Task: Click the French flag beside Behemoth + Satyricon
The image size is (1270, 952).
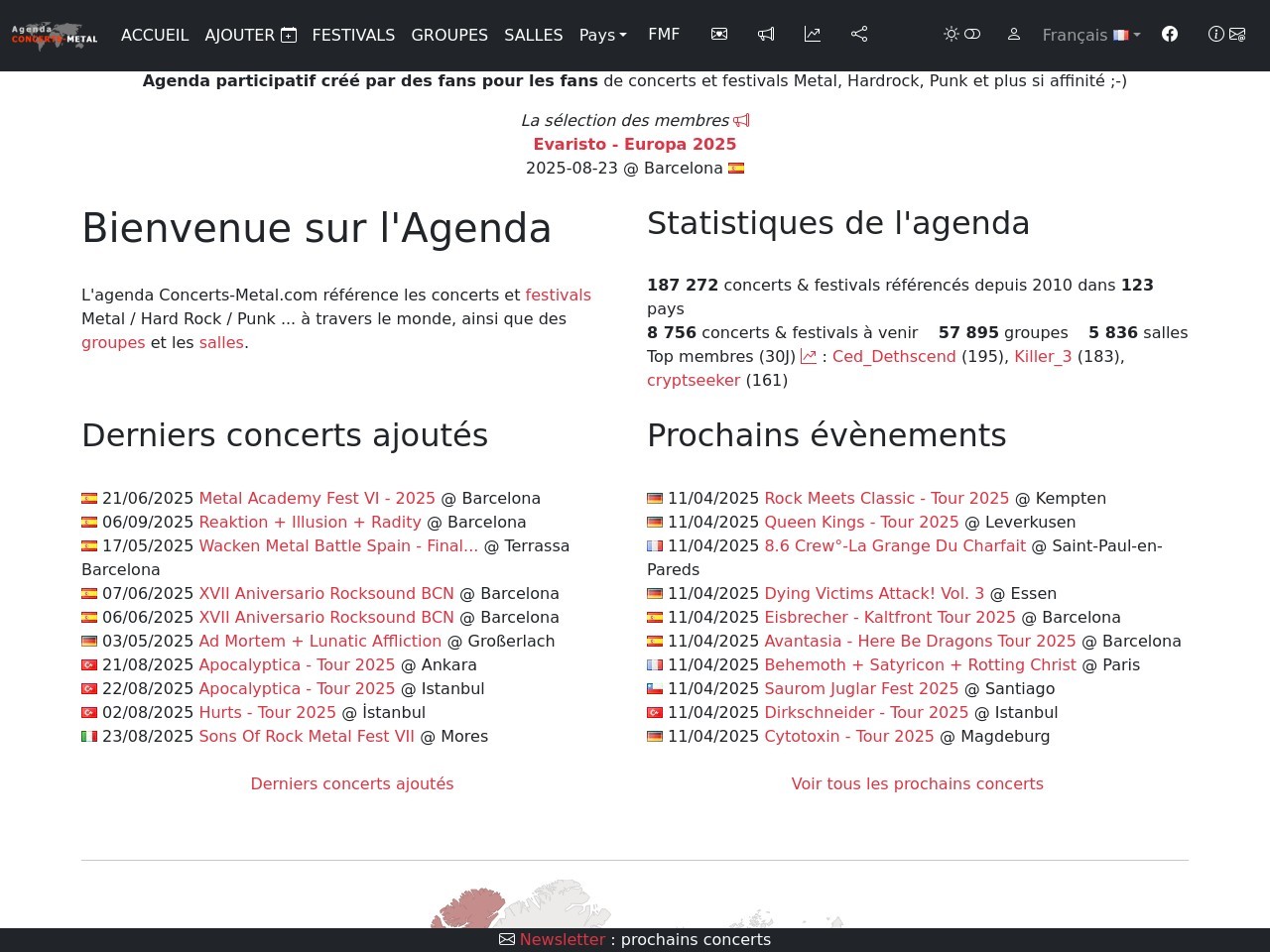Action: 655,665
